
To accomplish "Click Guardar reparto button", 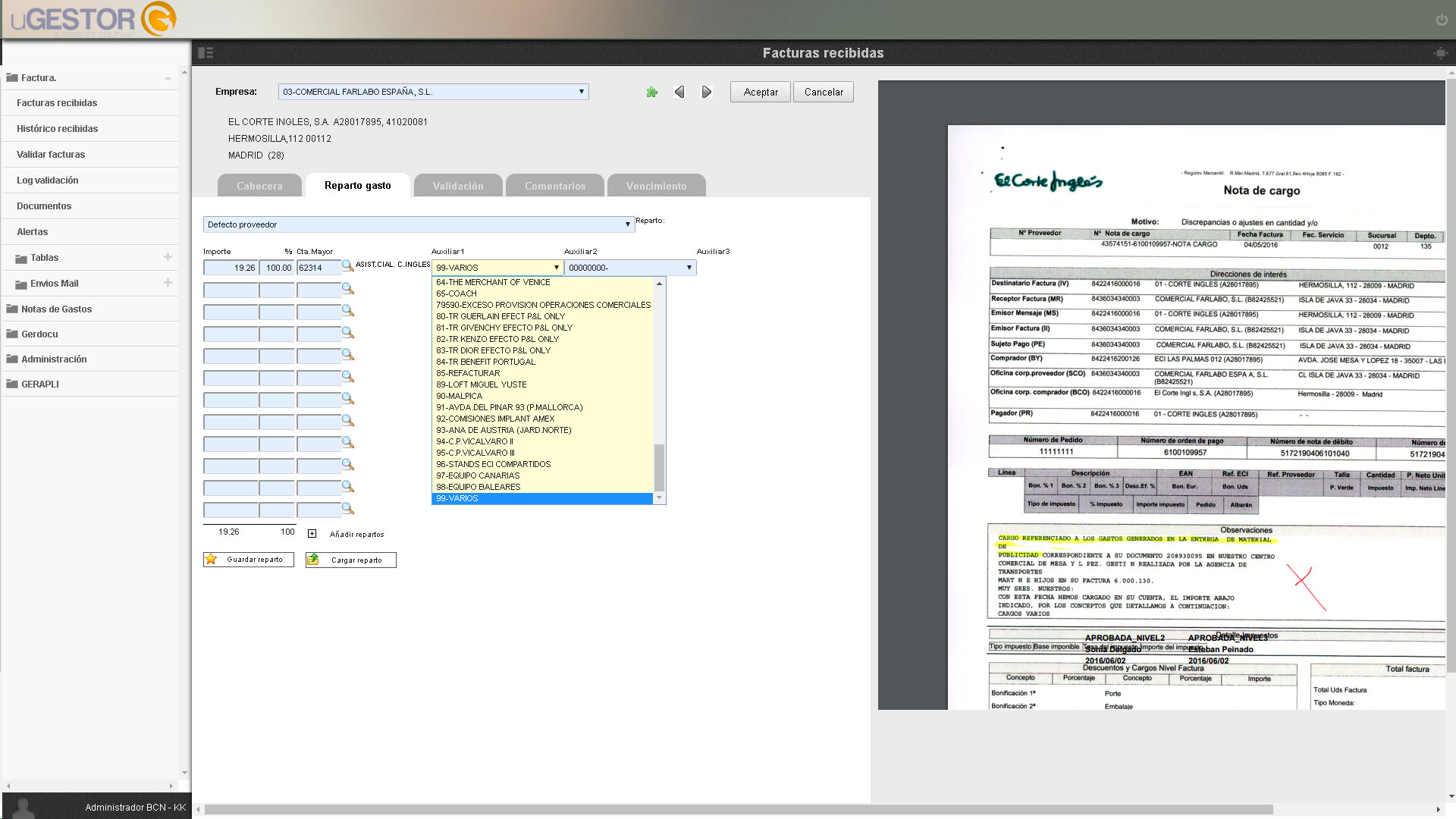I will pos(249,560).
